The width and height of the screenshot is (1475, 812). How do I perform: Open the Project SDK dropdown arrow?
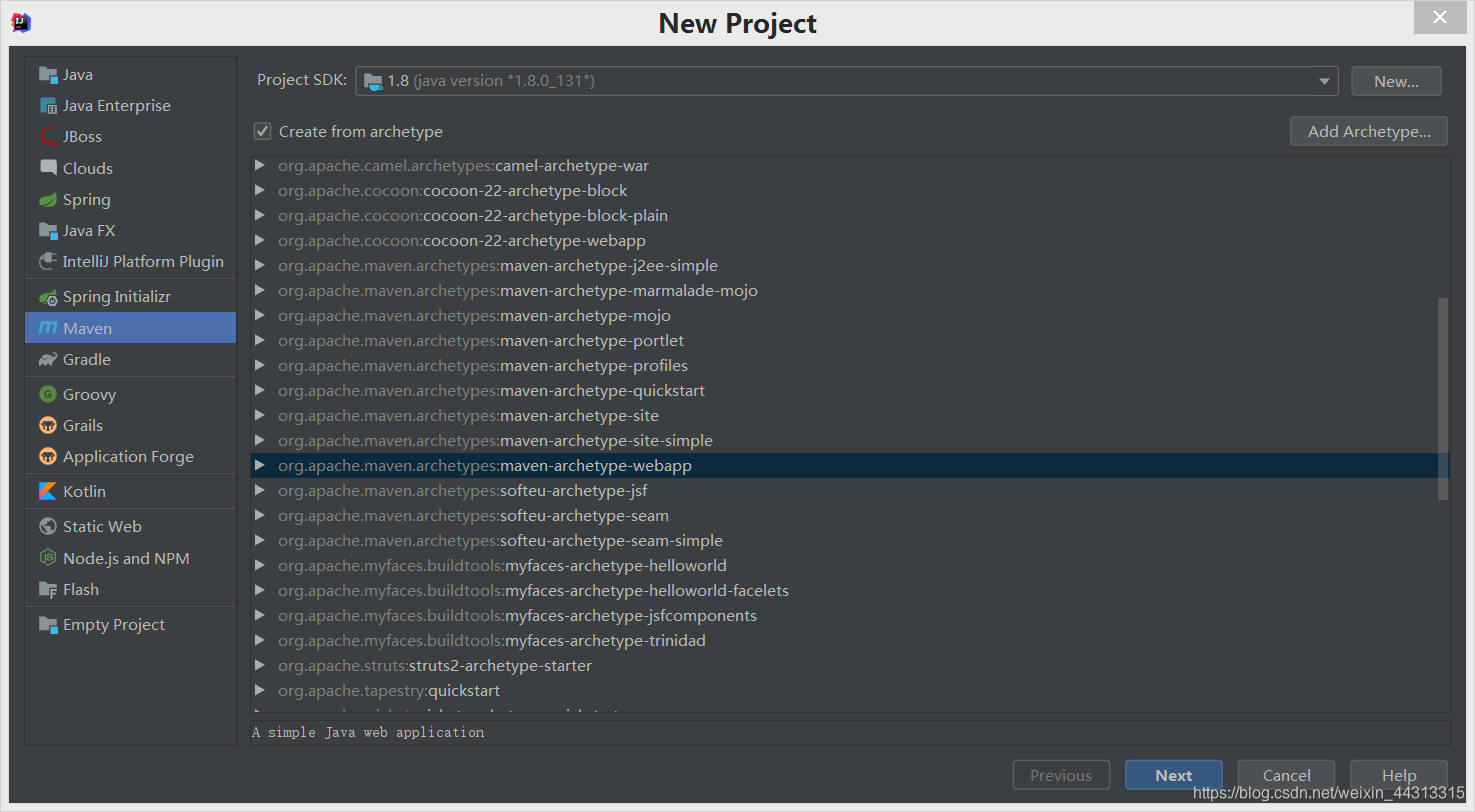point(1324,81)
